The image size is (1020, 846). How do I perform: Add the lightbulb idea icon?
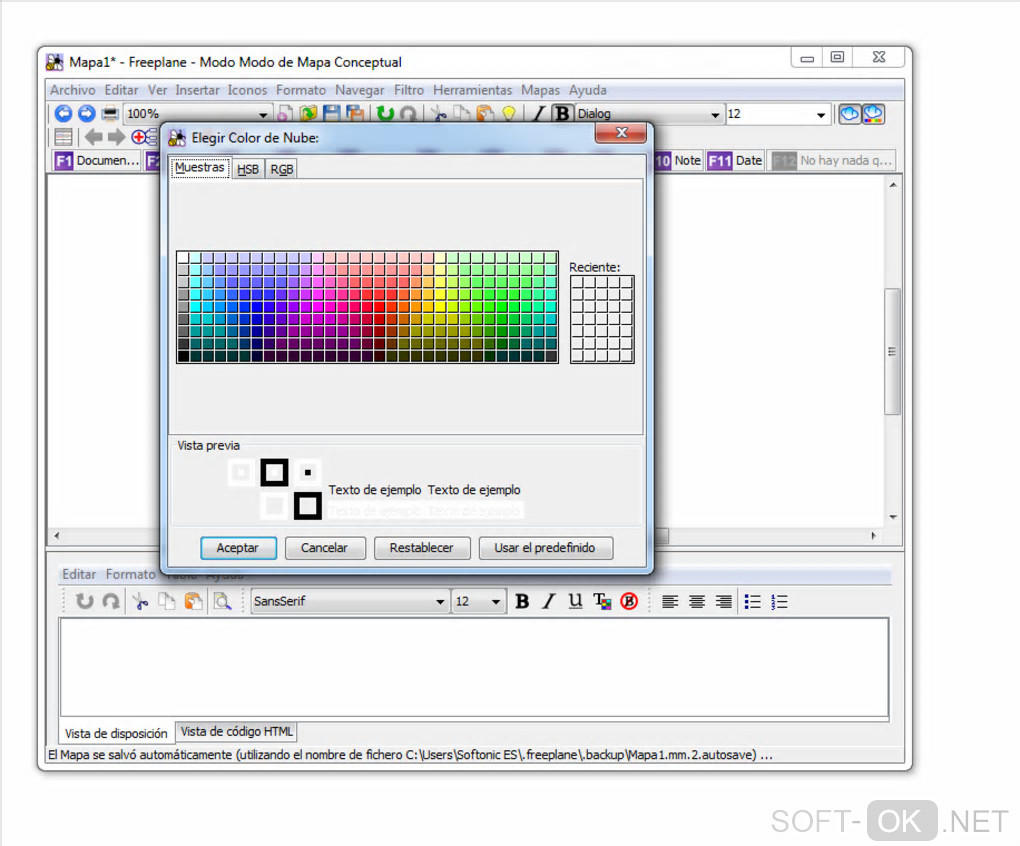coord(509,114)
